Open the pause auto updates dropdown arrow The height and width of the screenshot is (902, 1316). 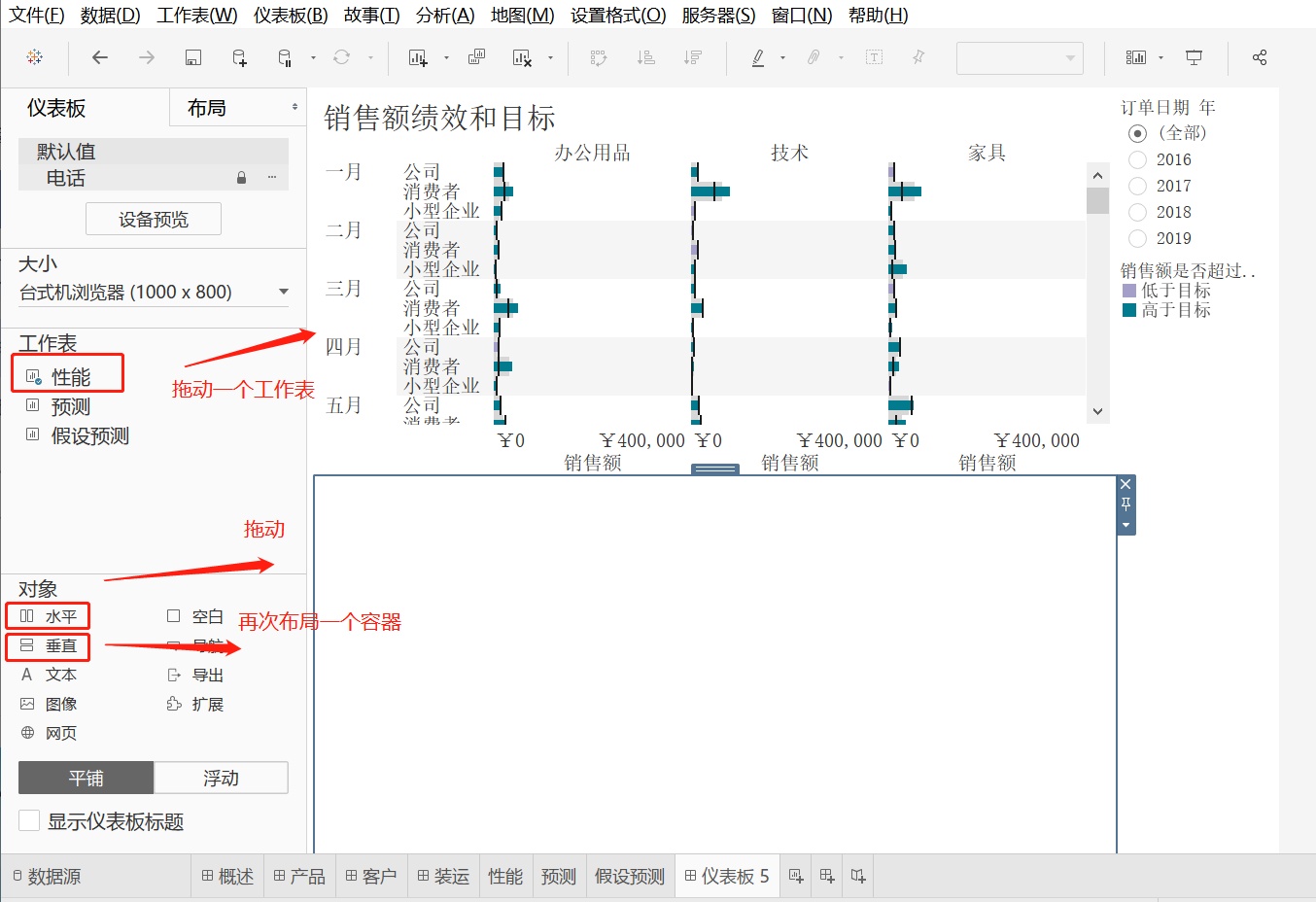313,57
